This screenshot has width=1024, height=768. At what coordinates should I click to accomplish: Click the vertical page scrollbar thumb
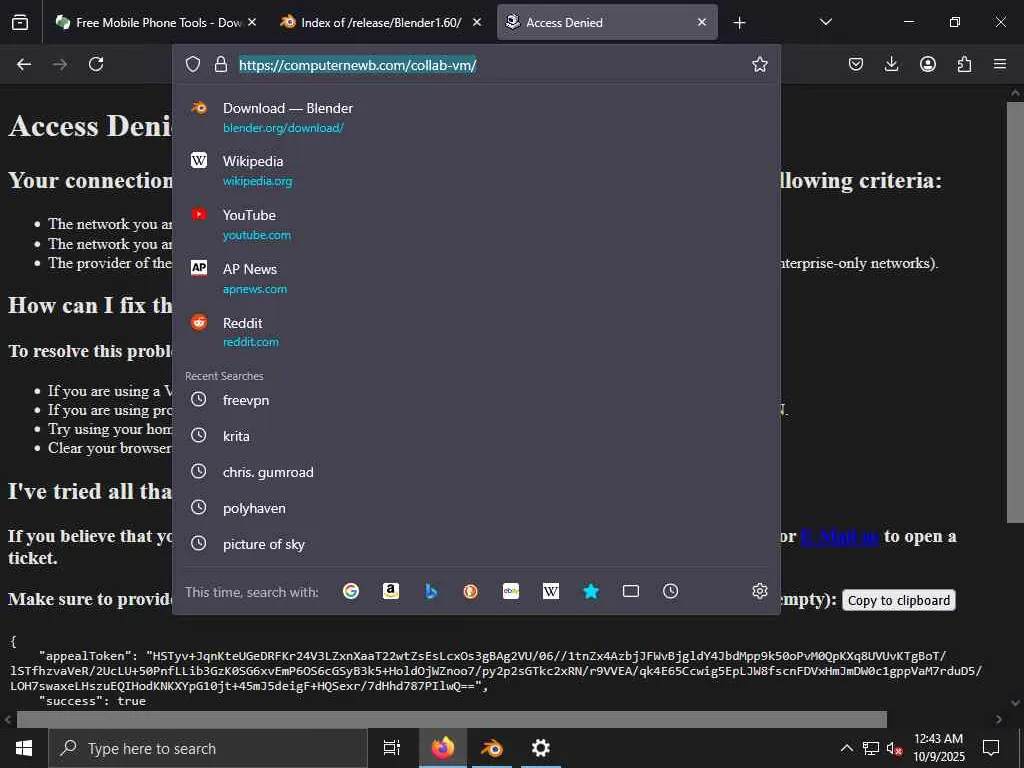pyautogui.click(x=1015, y=312)
